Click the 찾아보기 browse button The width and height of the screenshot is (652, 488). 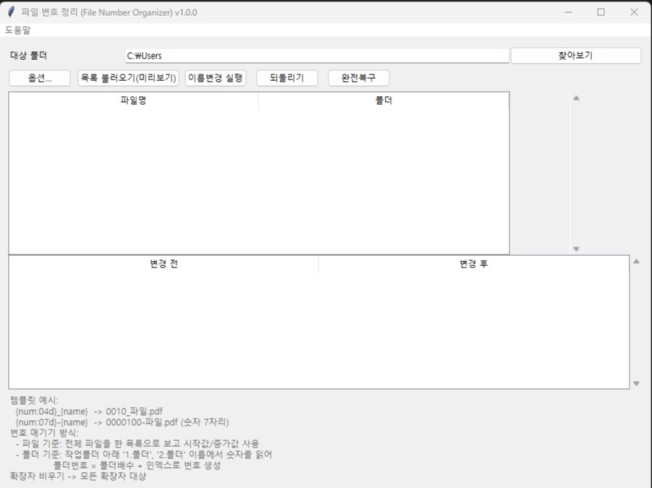(x=575, y=56)
